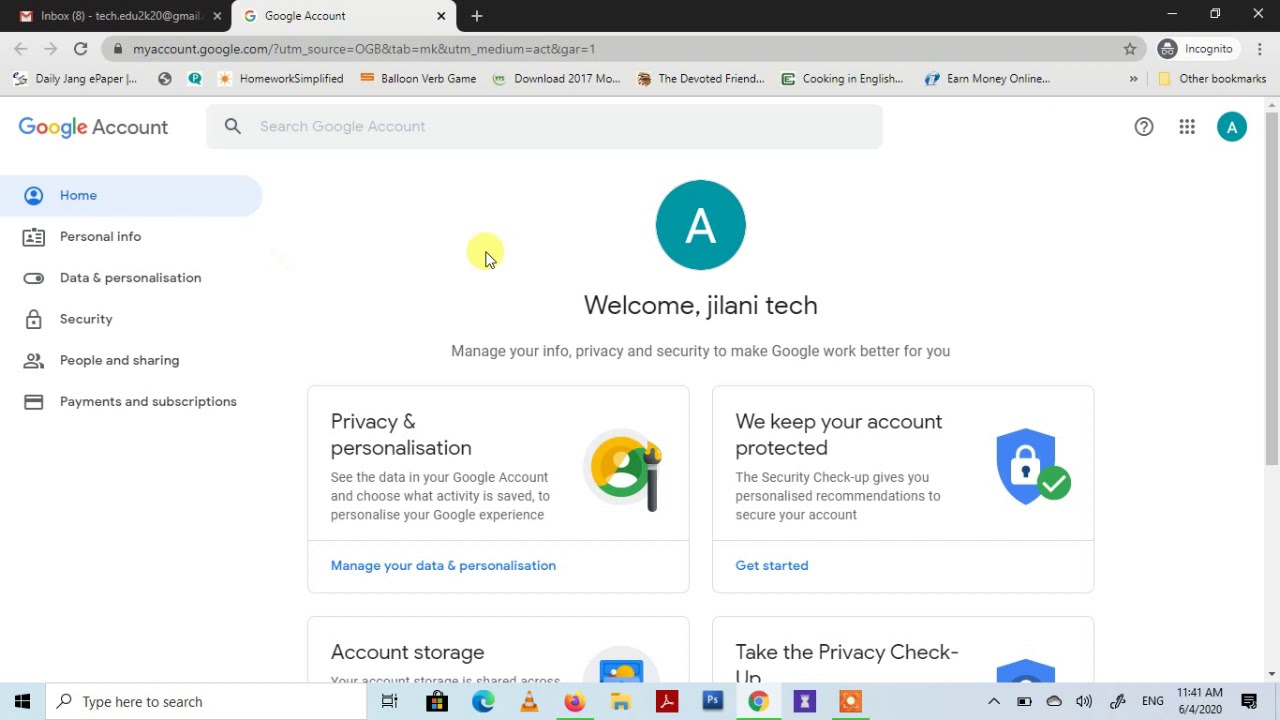Screen dimensions: 1280x720
Task: Open Balloon Verb Game bookmark
Action: click(x=418, y=79)
